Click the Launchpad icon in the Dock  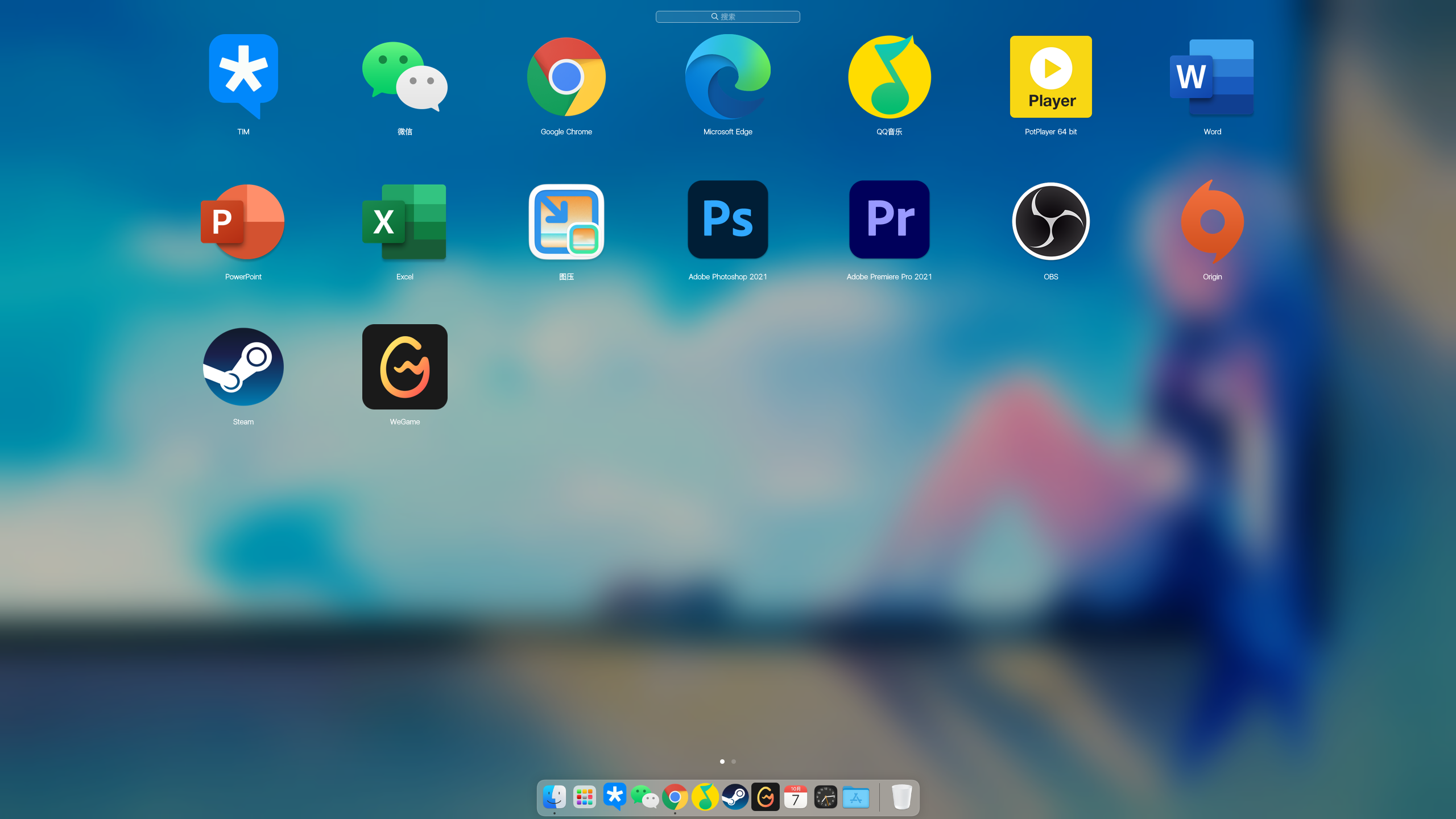(585, 797)
